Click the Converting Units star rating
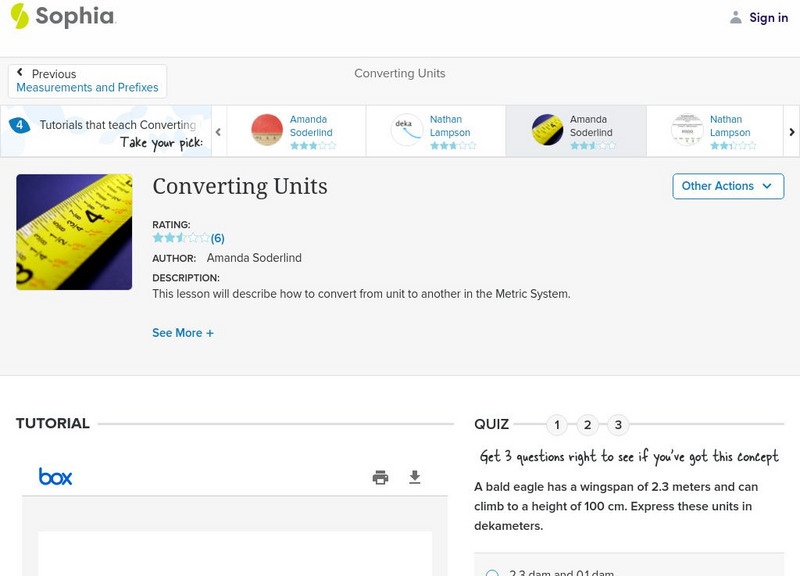 tap(181, 238)
